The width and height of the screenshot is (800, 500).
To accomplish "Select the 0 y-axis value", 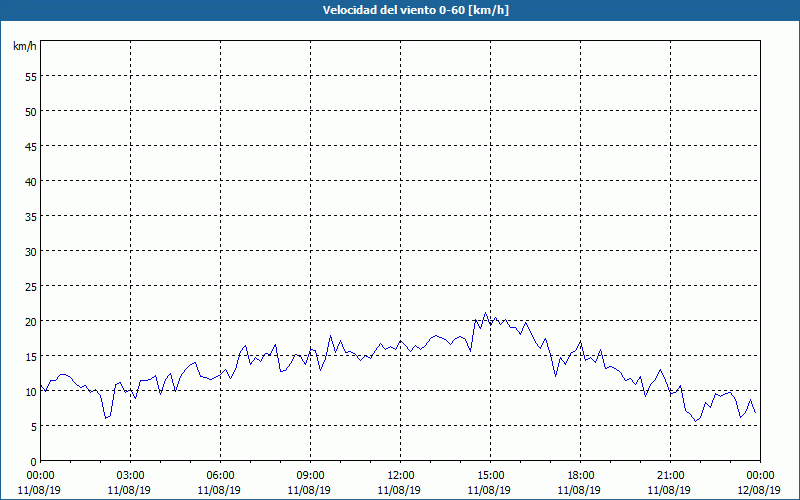I will coord(34,462).
